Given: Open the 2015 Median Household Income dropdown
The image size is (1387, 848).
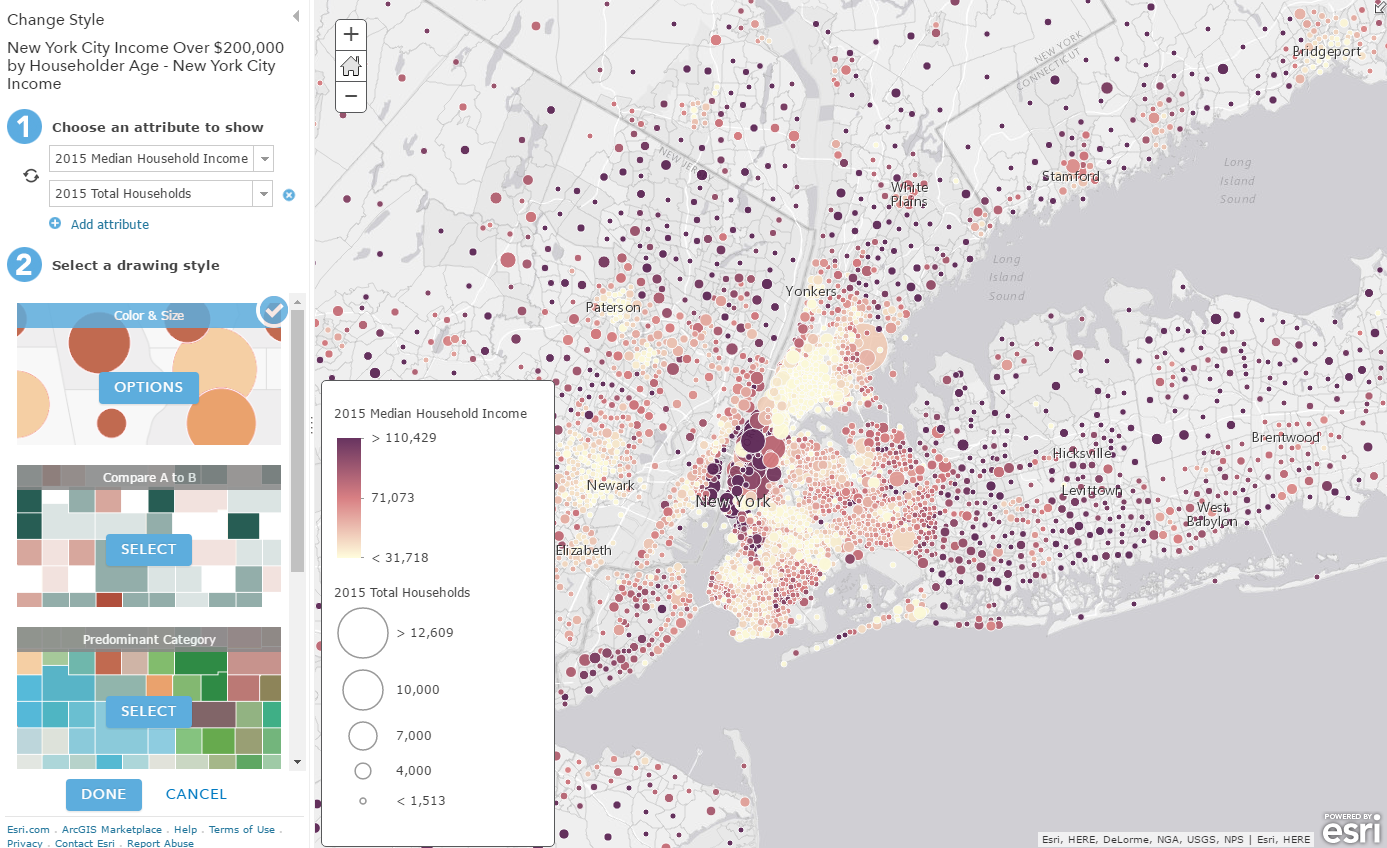Looking at the screenshot, I should pos(263,158).
